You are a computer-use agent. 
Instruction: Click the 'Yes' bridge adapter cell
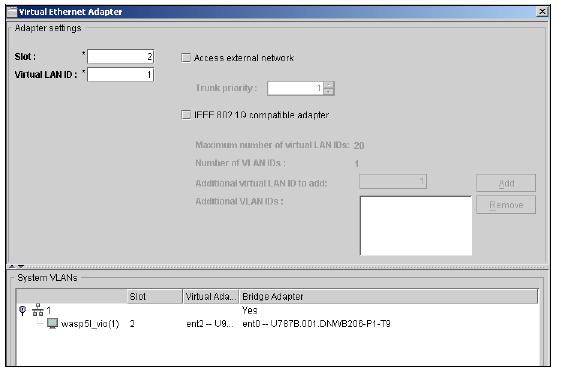click(250, 310)
